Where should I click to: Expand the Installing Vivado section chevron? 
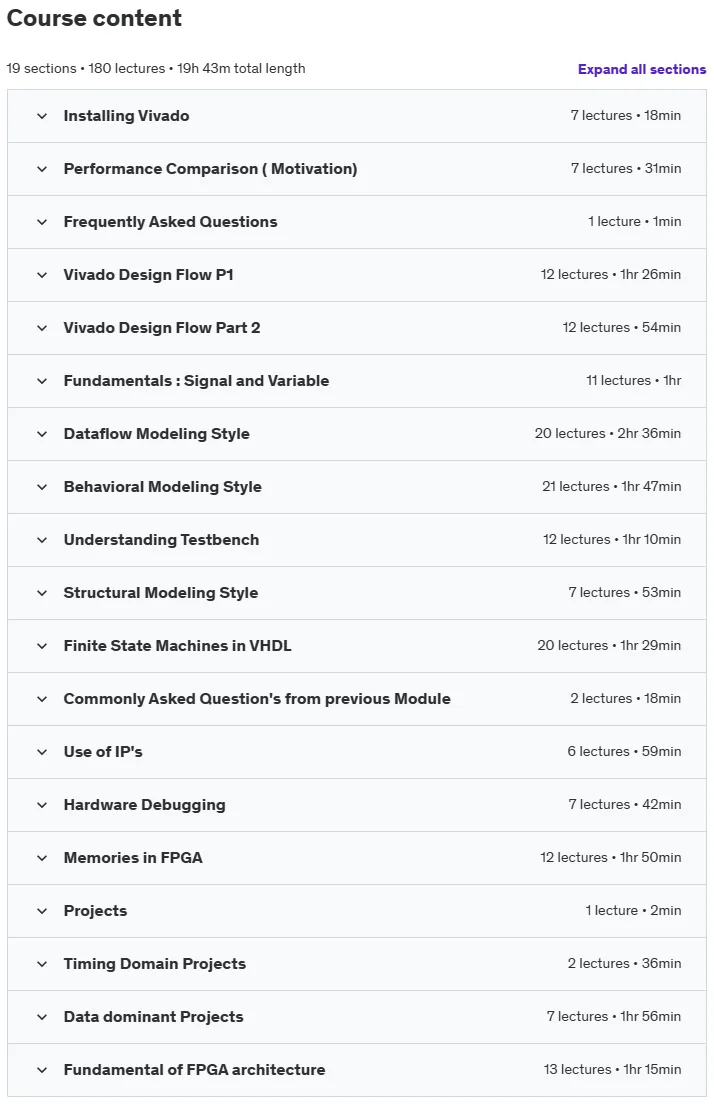coord(42,116)
